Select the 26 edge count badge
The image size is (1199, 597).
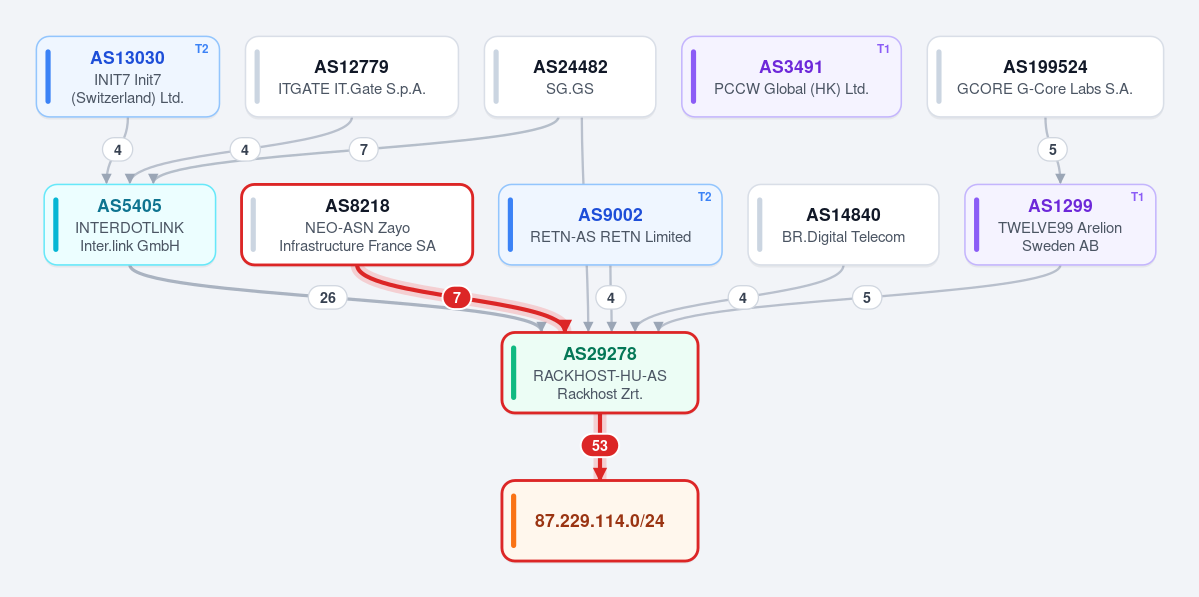[327, 297]
